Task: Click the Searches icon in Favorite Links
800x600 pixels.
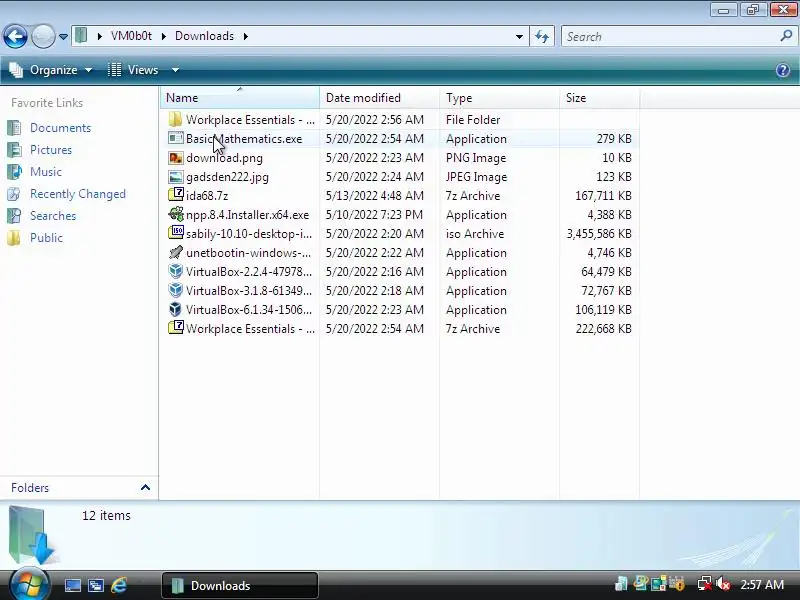Action: [14, 216]
